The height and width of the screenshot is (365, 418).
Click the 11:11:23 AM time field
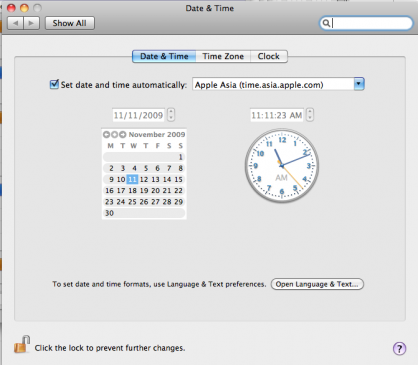pos(277,115)
